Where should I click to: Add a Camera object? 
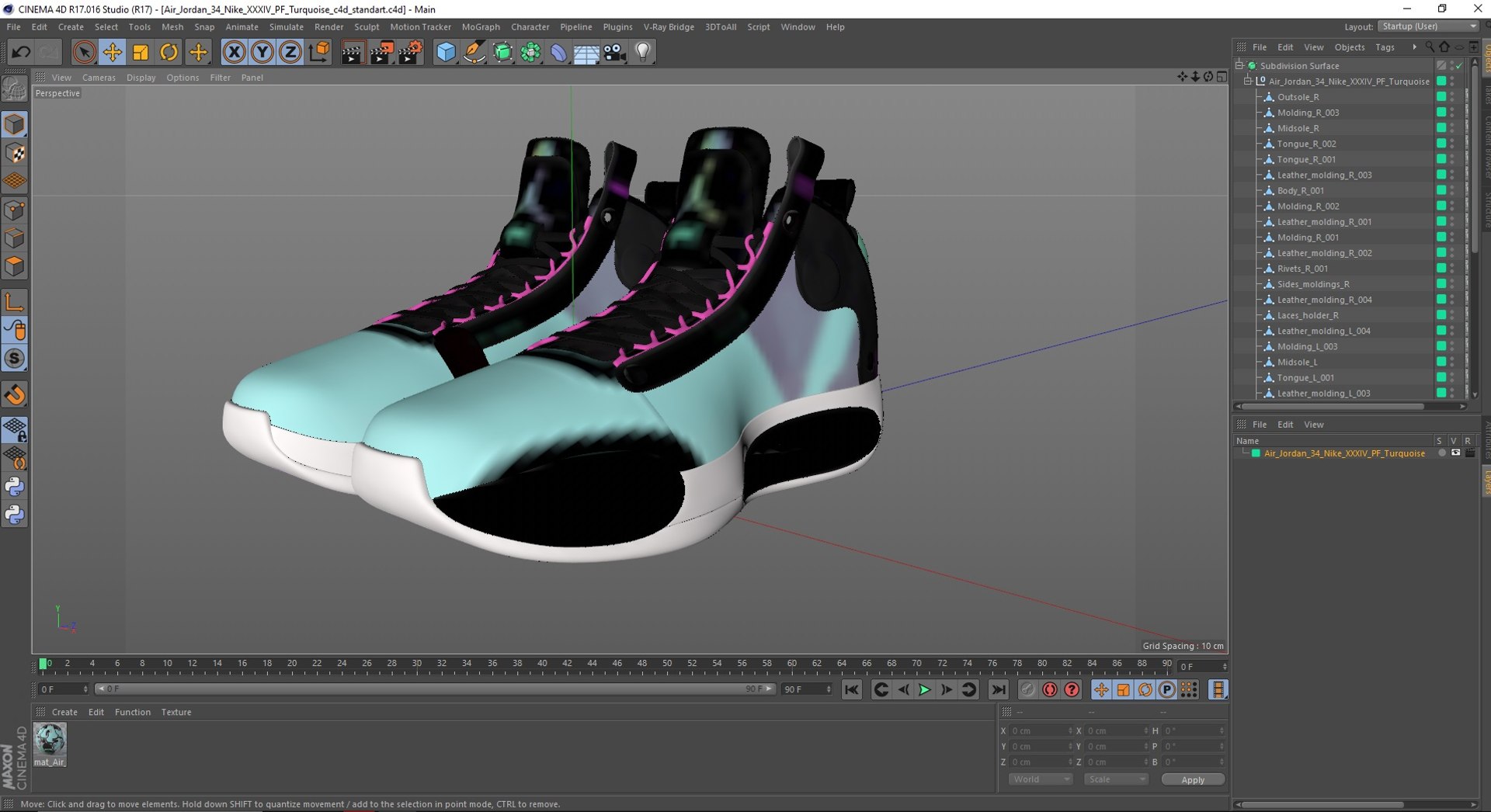(615, 52)
